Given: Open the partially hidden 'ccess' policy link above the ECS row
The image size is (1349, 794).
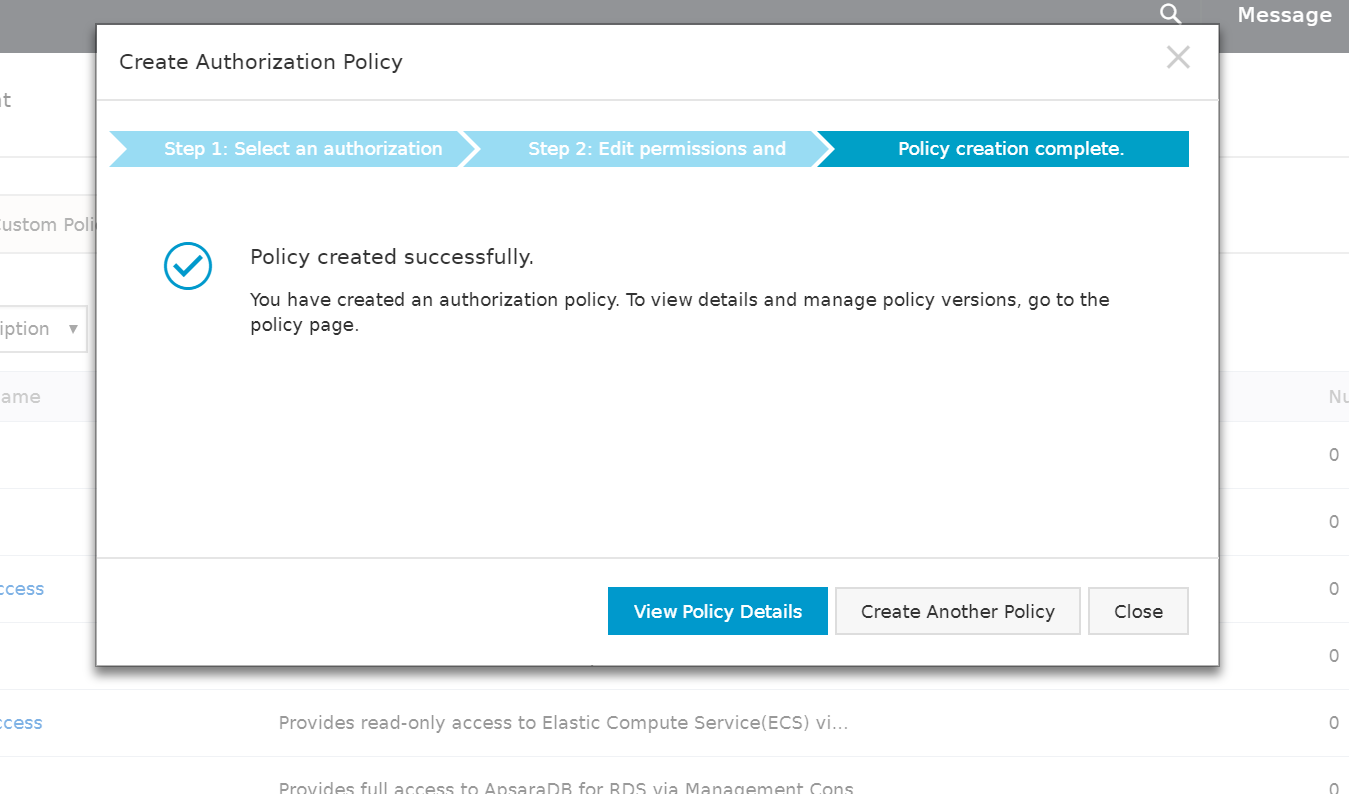Looking at the screenshot, I should click(22, 589).
